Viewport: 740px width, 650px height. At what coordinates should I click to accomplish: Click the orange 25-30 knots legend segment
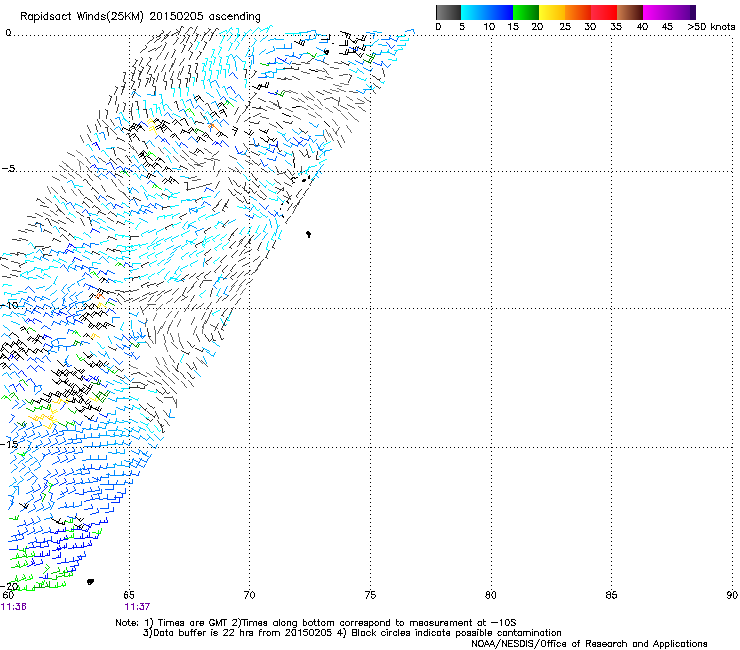(x=578, y=12)
